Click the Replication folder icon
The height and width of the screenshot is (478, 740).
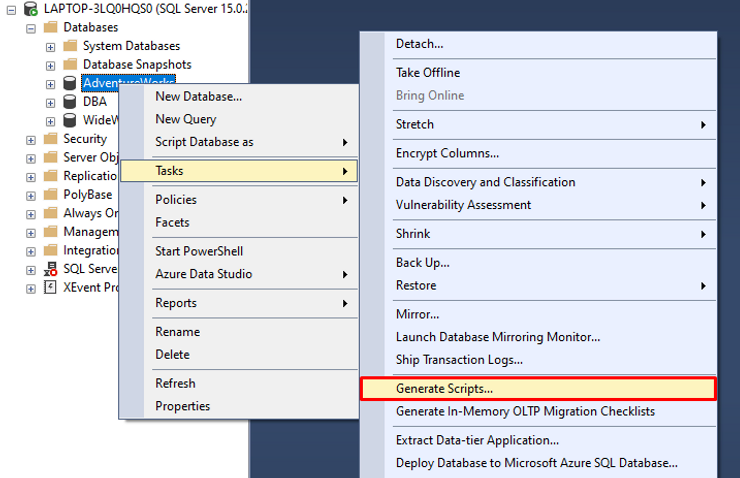pos(50,176)
